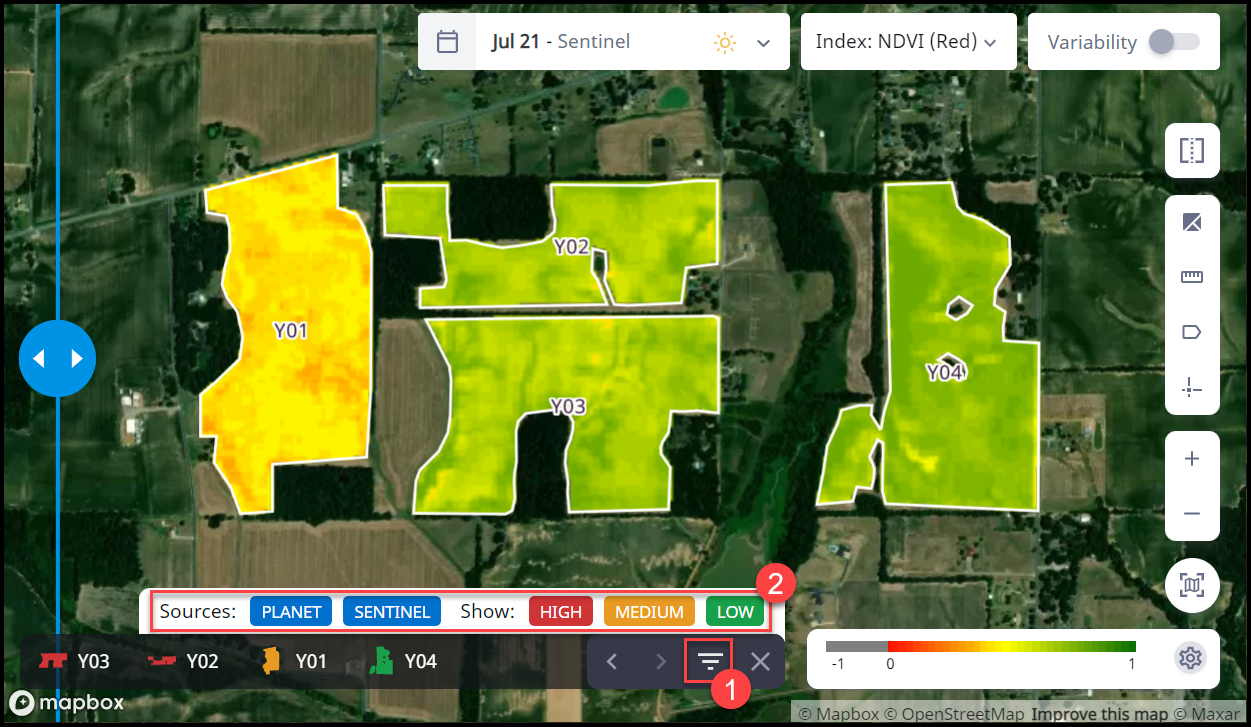Select the ruler measurement tool
Image resolution: width=1251 pixels, height=727 pixels.
pos(1192,278)
